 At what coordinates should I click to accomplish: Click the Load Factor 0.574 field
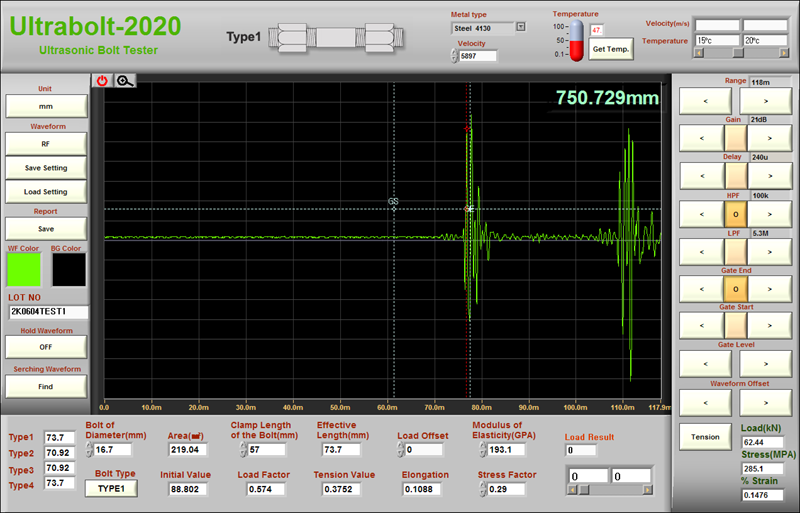(265, 489)
